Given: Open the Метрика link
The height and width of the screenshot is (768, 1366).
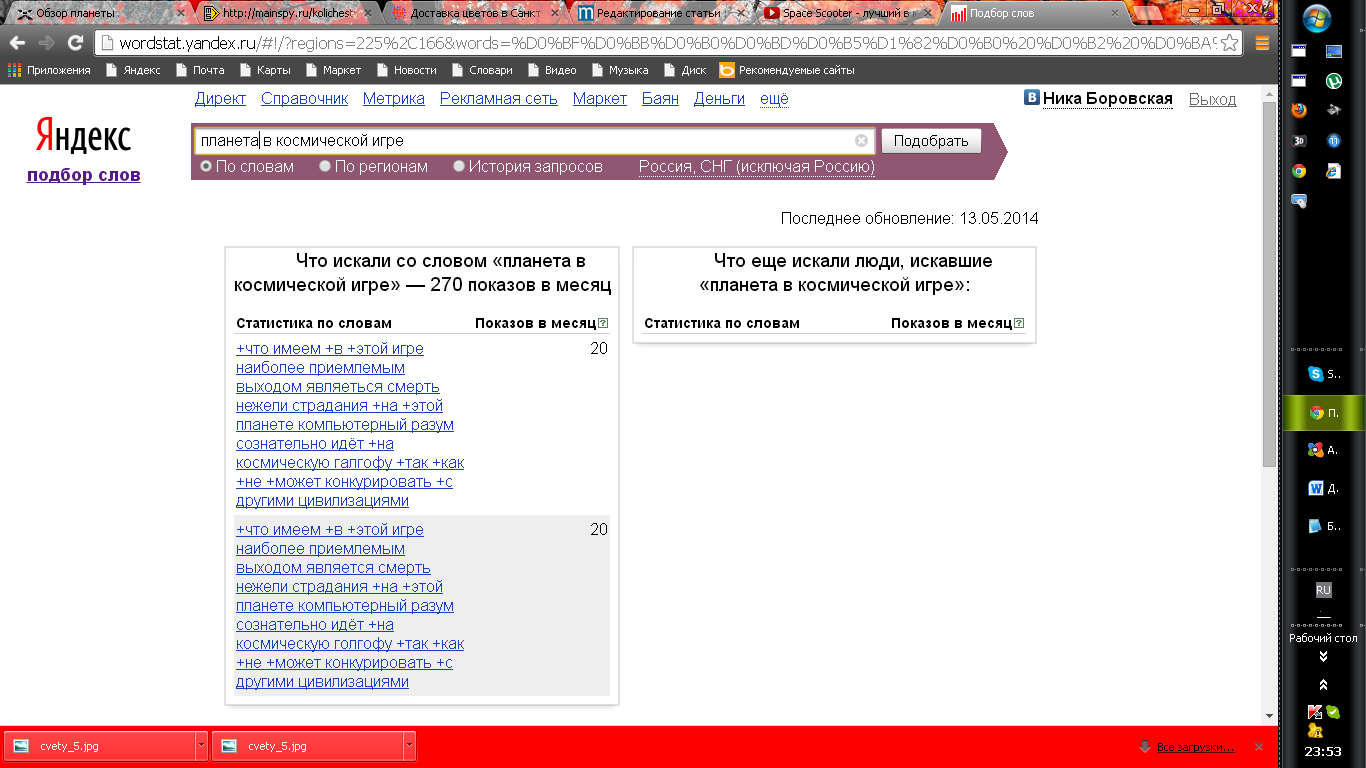Looking at the screenshot, I should coord(394,98).
